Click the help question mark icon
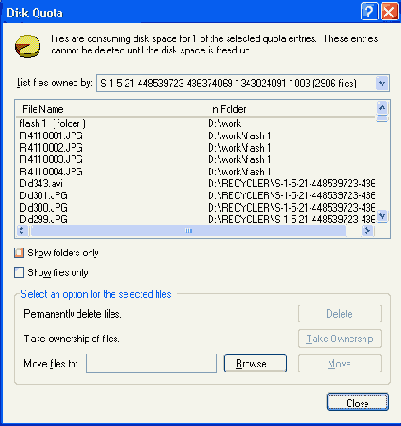Screen dimensions: 401x426 (x=369, y=12)
